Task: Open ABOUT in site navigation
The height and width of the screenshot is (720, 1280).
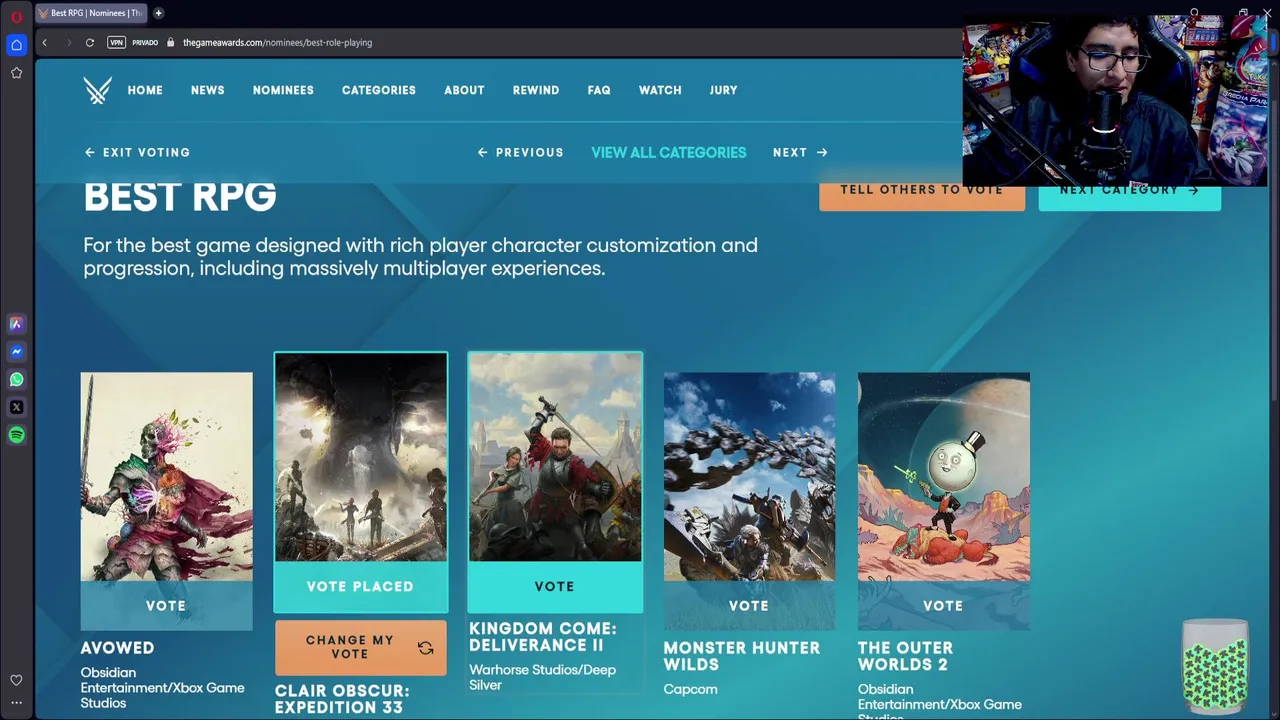Action: (x=464, y=90)
